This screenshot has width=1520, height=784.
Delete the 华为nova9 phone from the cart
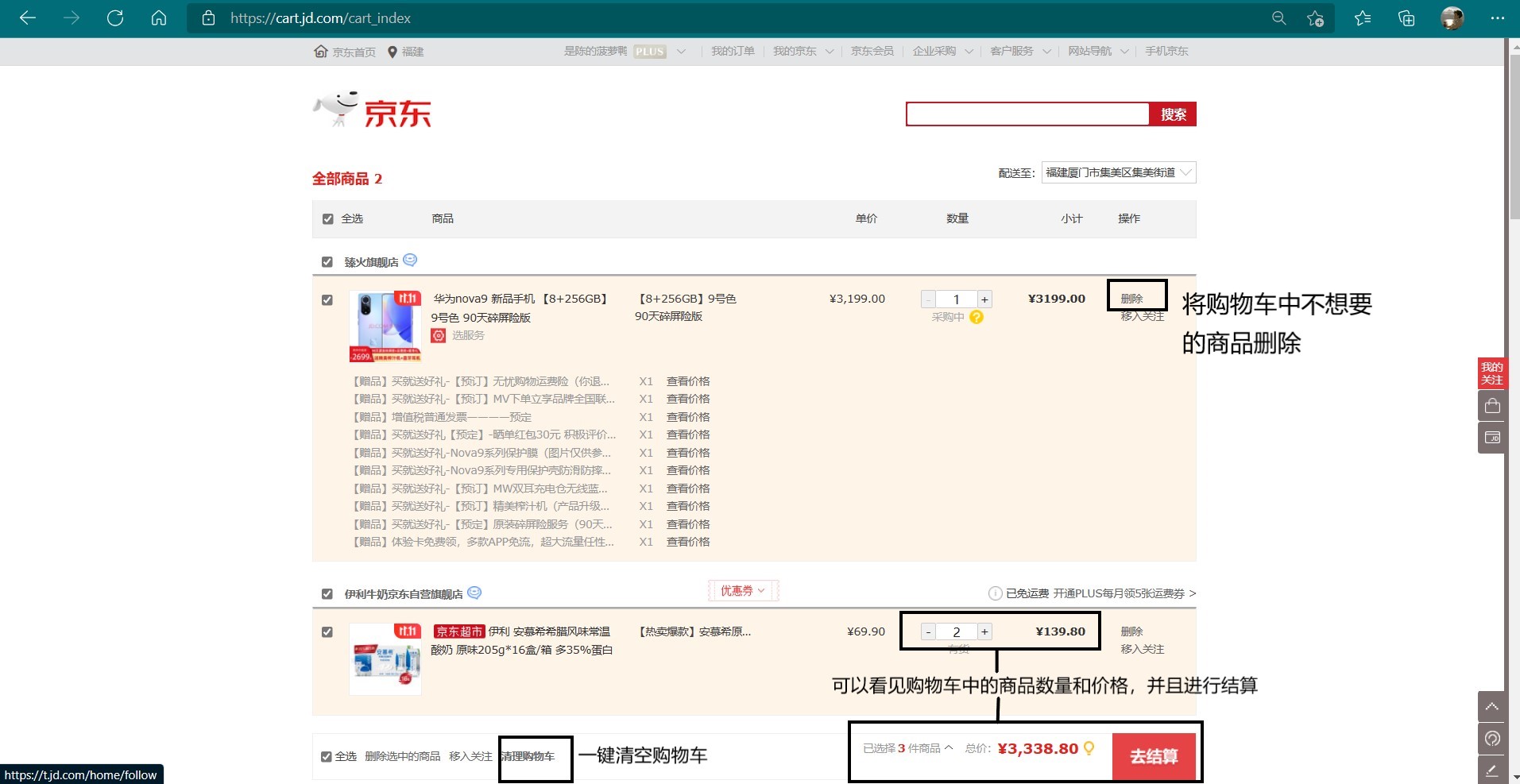(x=1131, y=299)
